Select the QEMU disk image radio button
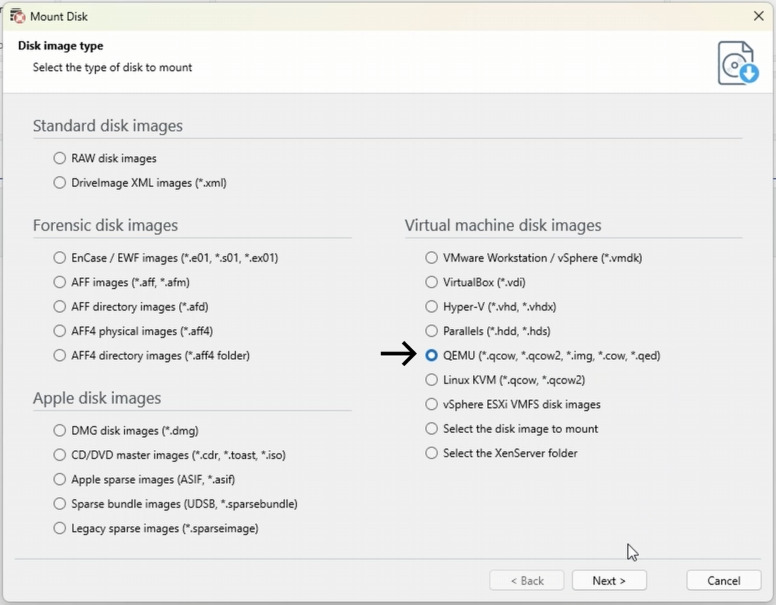 (432, 355)
